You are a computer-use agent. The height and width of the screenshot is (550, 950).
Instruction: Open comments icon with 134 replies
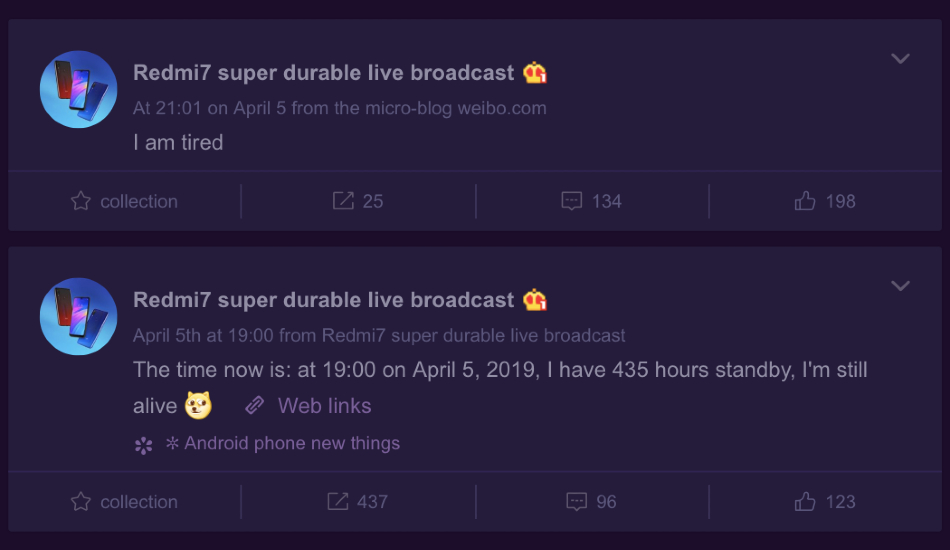click(x=571, y=201)
